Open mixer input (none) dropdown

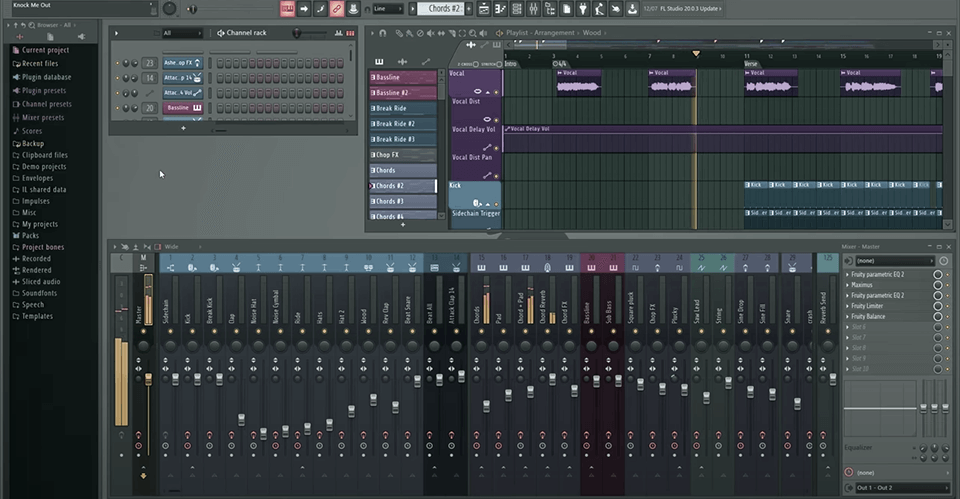click(894, 261)
